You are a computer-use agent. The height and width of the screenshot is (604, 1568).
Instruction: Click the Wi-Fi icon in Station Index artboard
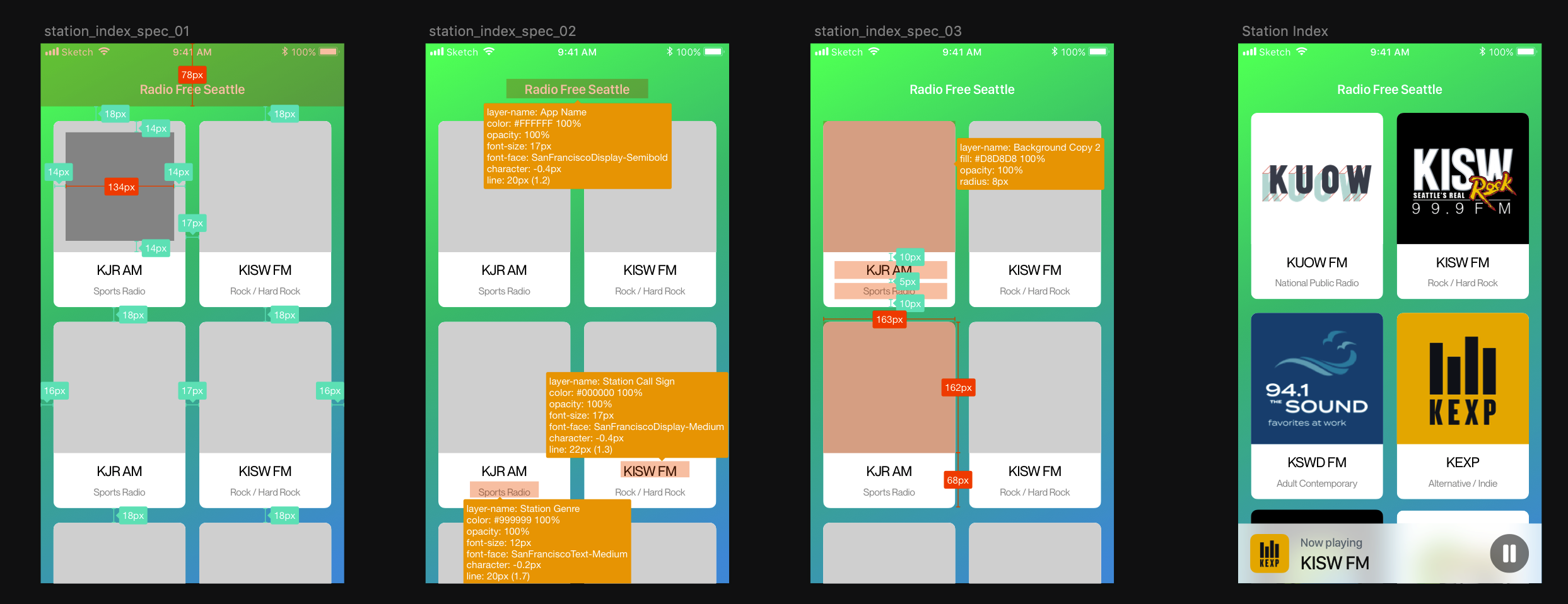click(x=1302, y=52)
